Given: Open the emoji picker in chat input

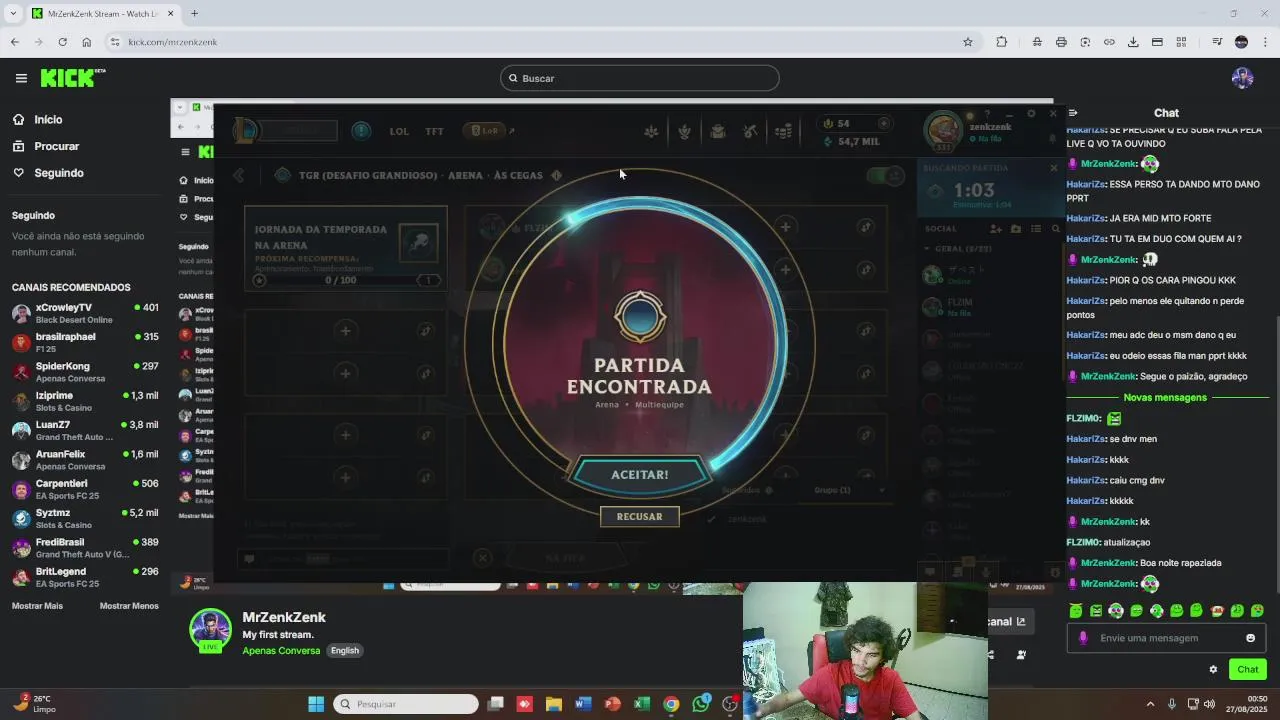Looking at the screenshot, I should [x=1250, y=638].
